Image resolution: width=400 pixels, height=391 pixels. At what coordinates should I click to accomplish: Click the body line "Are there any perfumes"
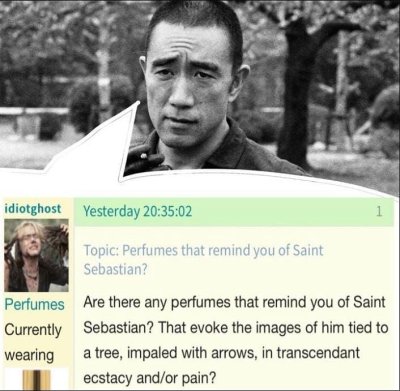point(156,303)
